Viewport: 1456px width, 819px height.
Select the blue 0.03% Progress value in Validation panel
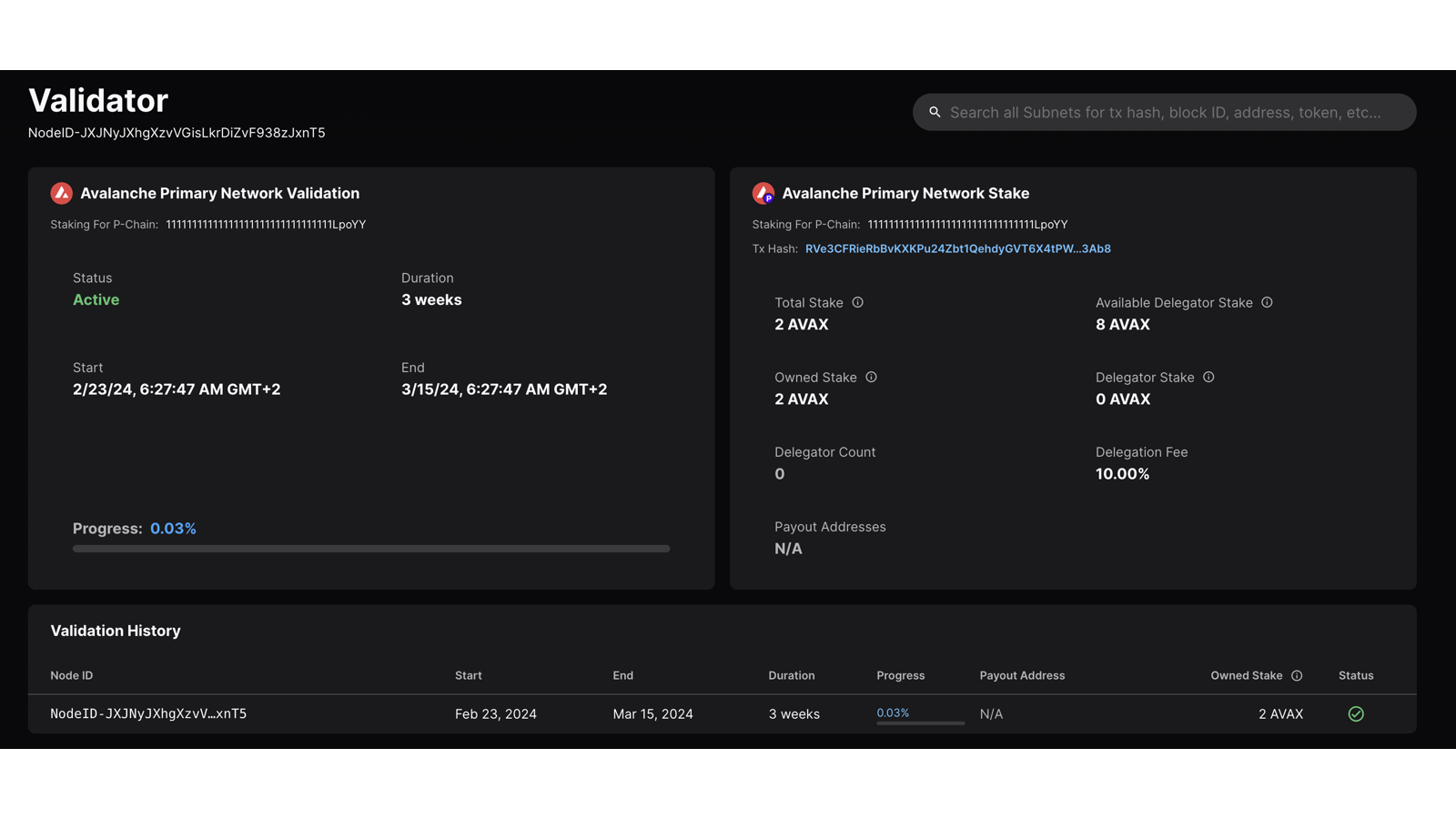point(173,529)
